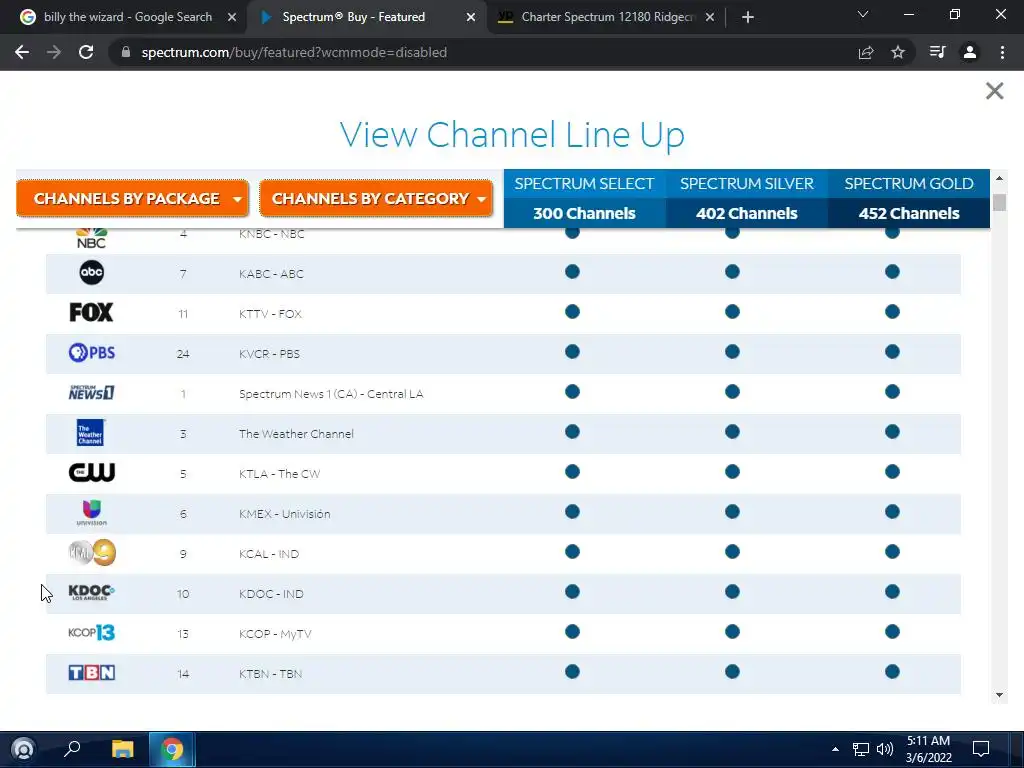
Task: Click the KTLA - The CW channel name
Action: pos(280,474)
